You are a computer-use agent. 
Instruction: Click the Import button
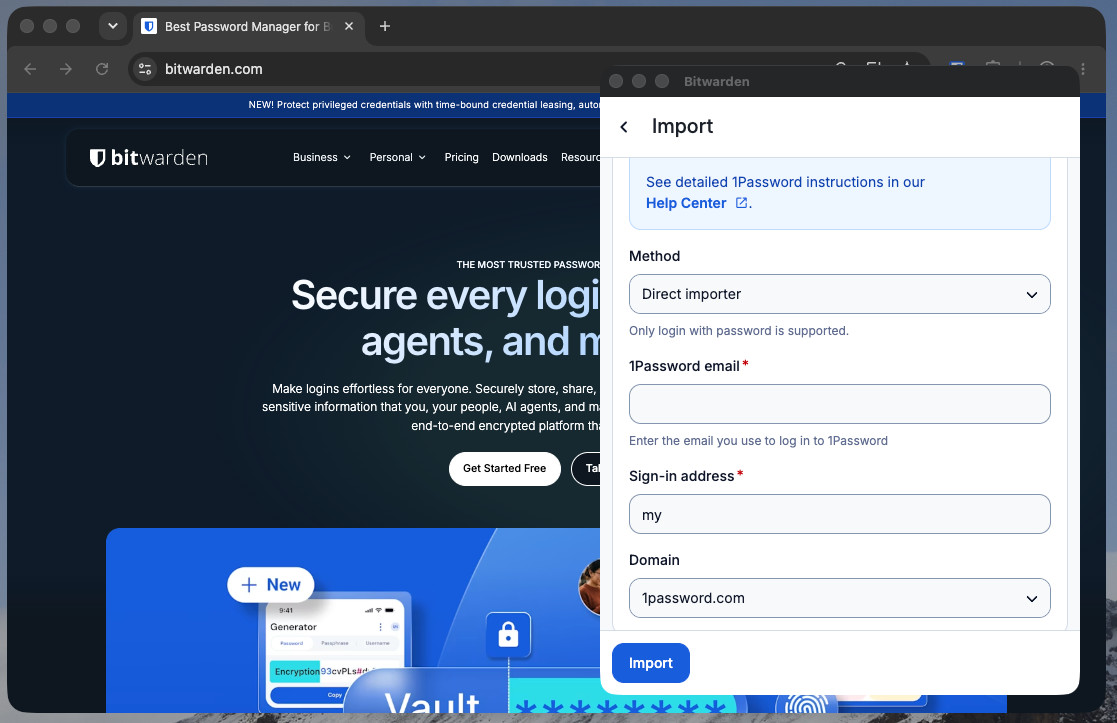coord(650,663)
